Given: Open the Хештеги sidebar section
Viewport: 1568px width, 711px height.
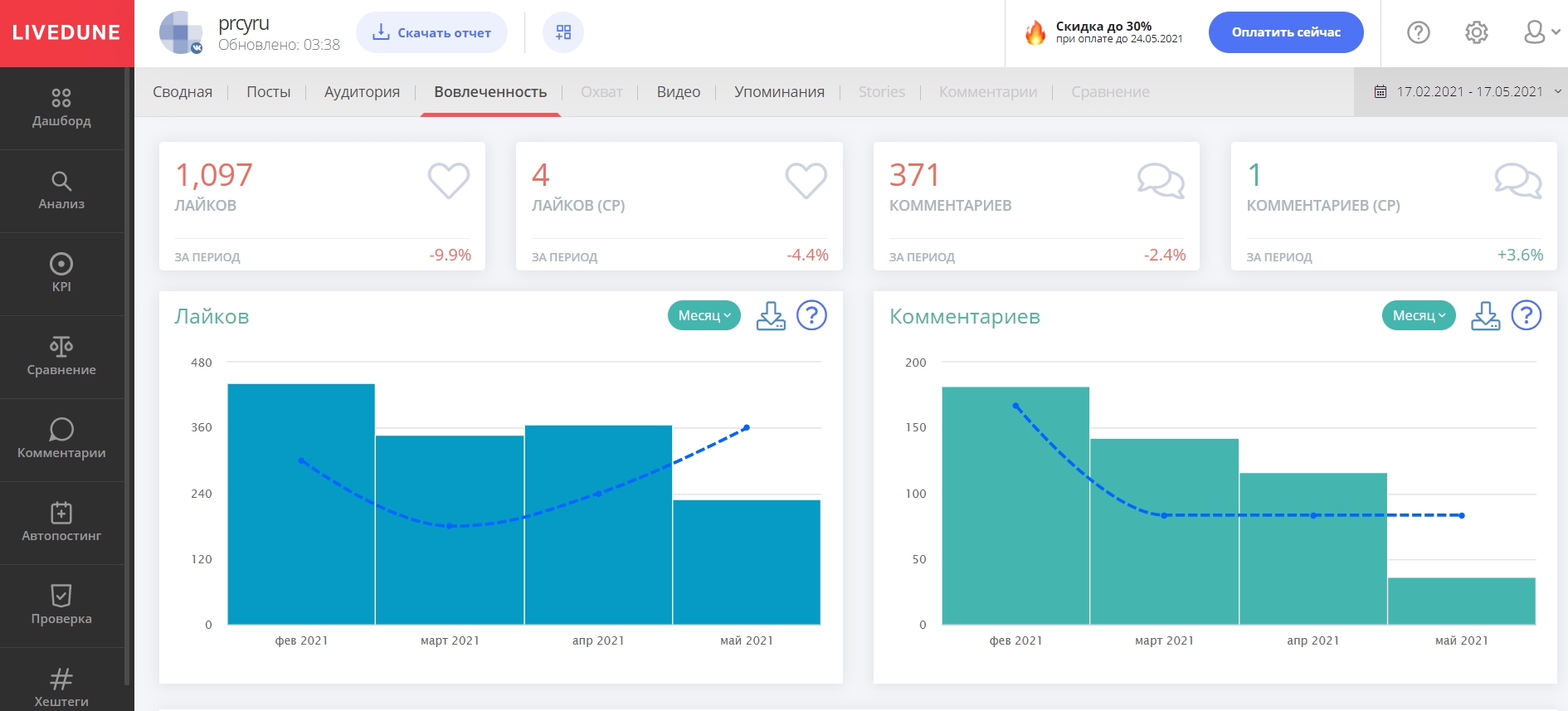Looking at the screenshot, I should 61,687.
